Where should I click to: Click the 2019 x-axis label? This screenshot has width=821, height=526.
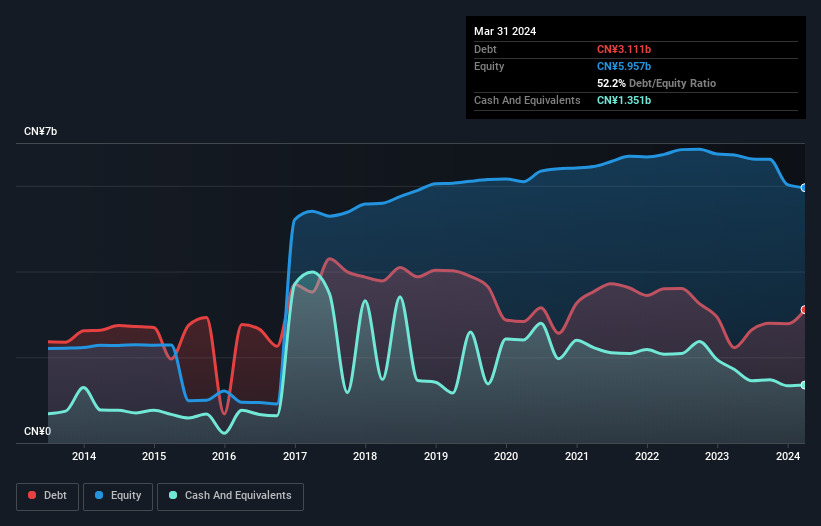coord(436,456)
